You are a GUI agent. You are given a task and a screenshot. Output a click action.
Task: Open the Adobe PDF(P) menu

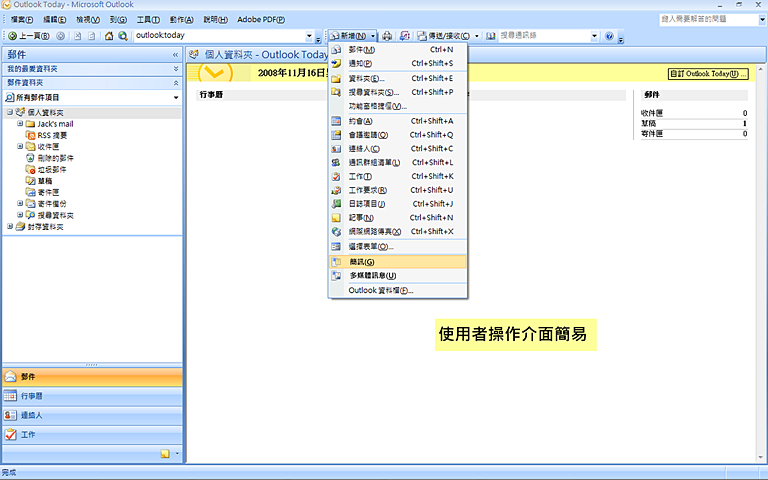[x=261, y=20]
